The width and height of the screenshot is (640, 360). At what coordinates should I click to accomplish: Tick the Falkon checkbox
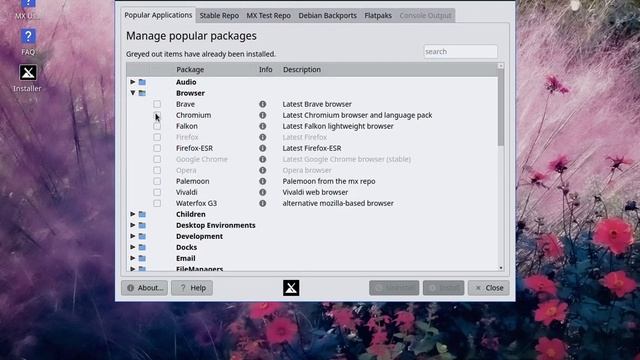click(x=157, y=126)
